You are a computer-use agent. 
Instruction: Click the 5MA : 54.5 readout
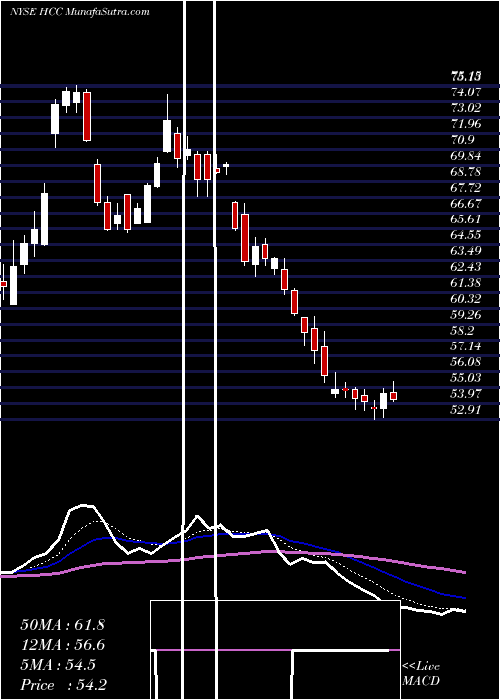click(58, 665)
